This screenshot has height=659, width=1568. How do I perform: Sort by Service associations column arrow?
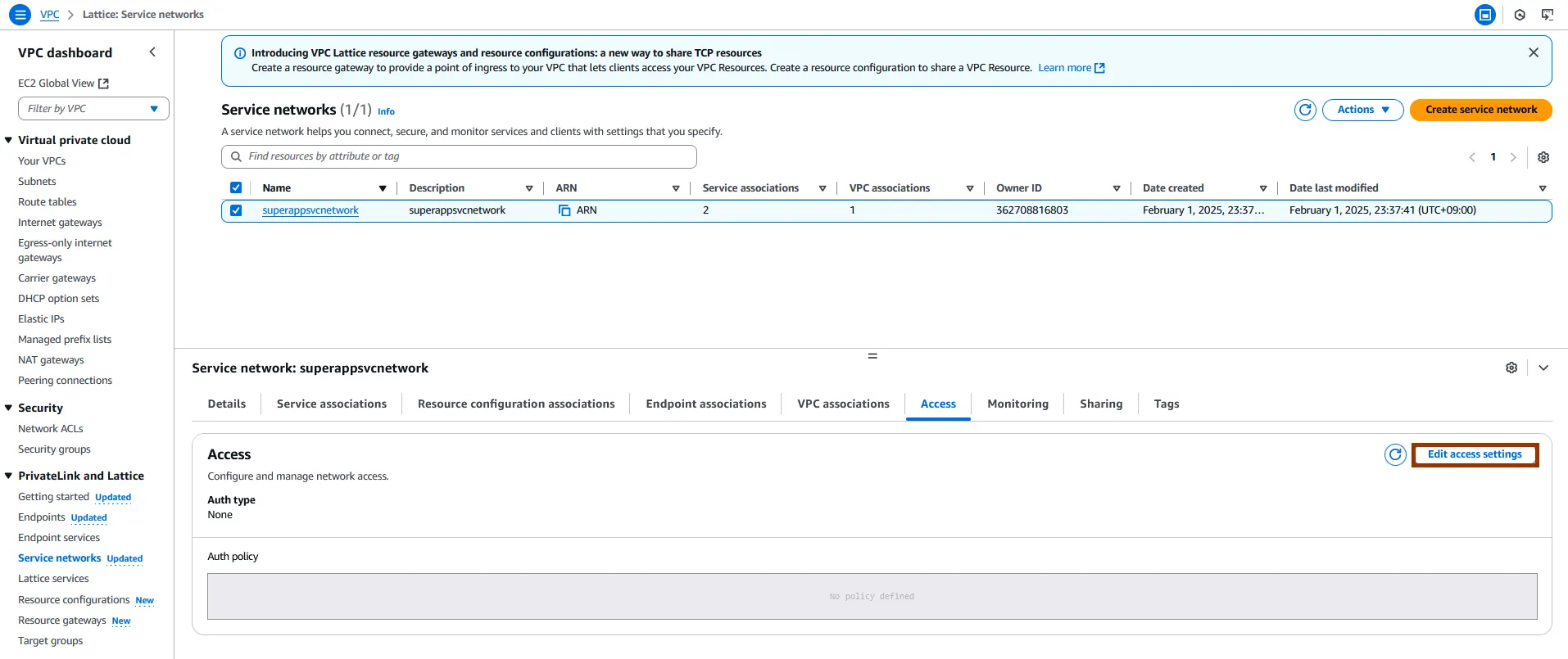[x=823, y=188]
